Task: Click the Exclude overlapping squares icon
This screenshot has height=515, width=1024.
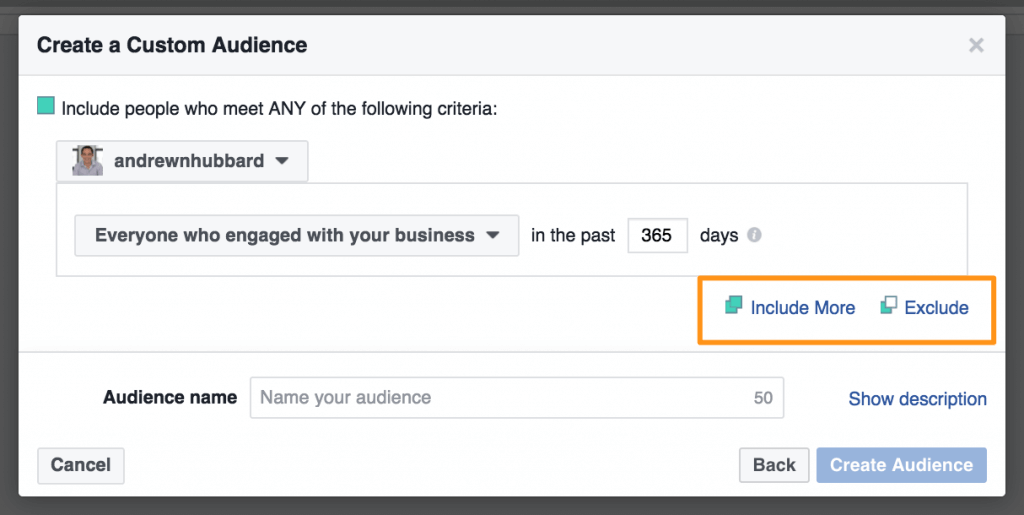Action: 888,306
